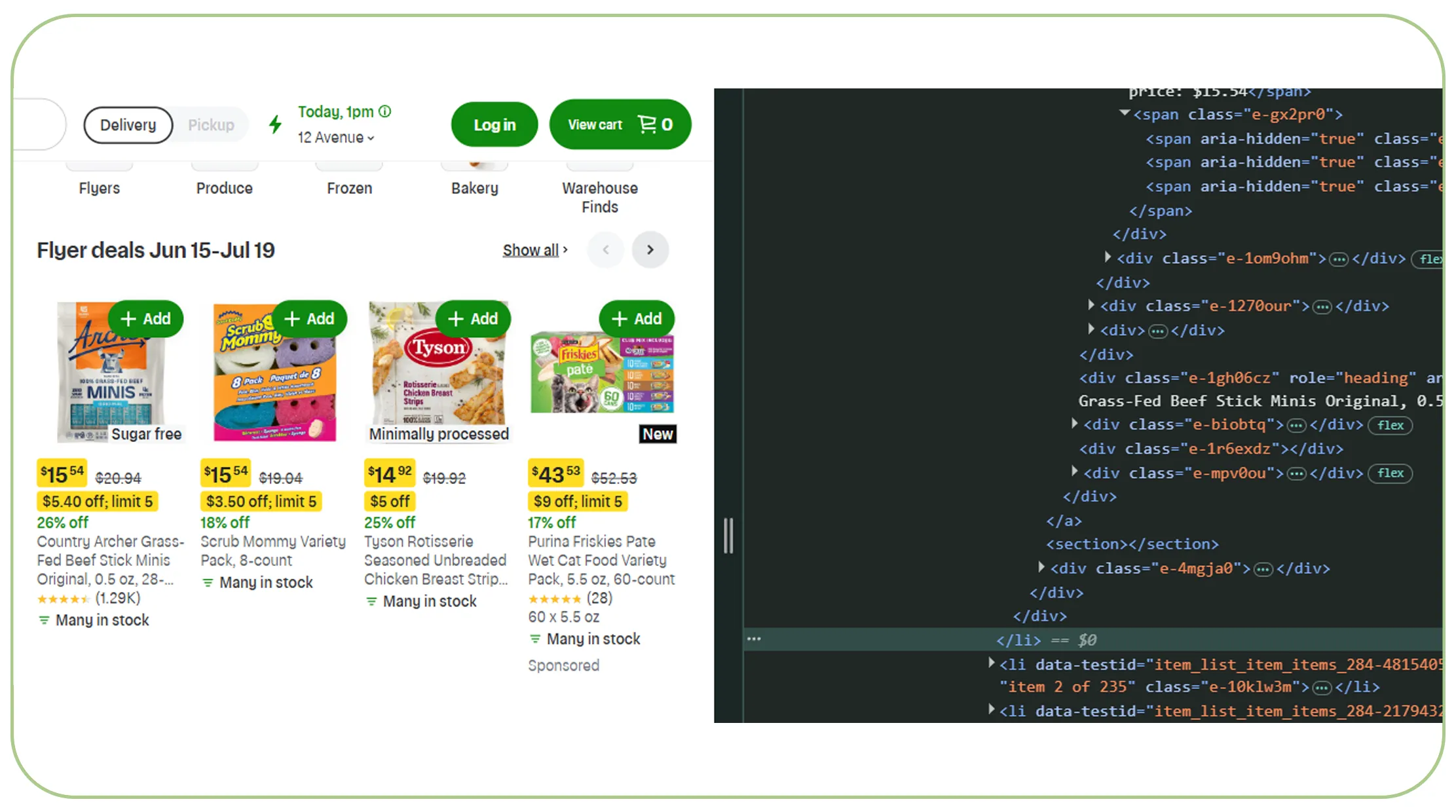Click the New badge on Friskies item
Viewport: 1456px width, 812px height.
[658, 434]
